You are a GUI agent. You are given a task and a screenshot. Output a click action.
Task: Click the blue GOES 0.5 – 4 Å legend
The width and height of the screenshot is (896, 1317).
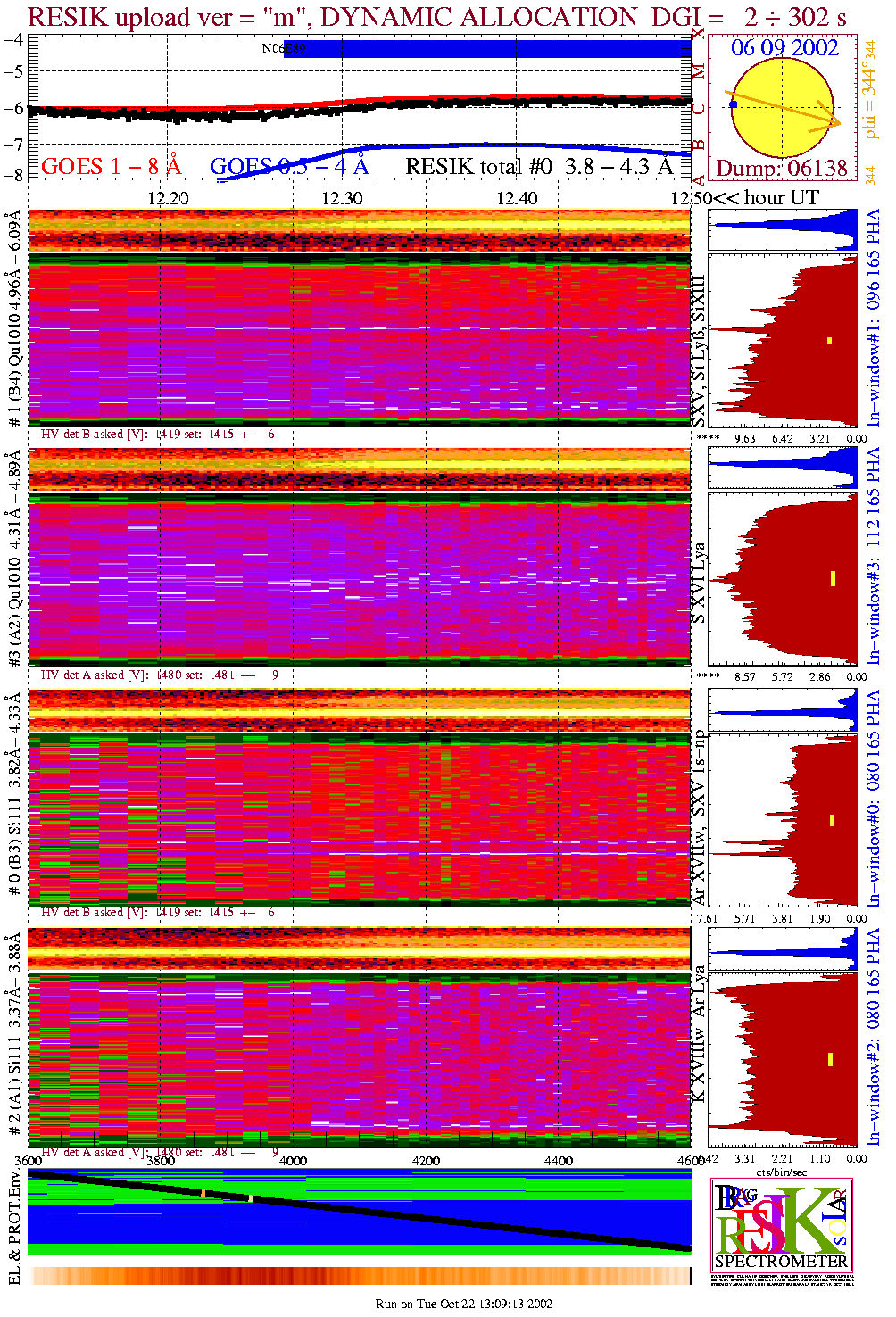pos(289,166)
